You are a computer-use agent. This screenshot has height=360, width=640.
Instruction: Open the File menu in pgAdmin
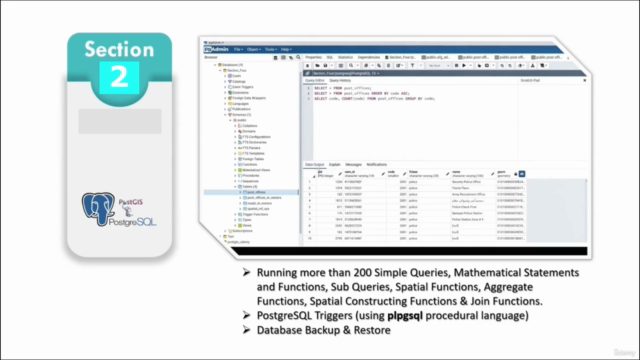point(238,49)
